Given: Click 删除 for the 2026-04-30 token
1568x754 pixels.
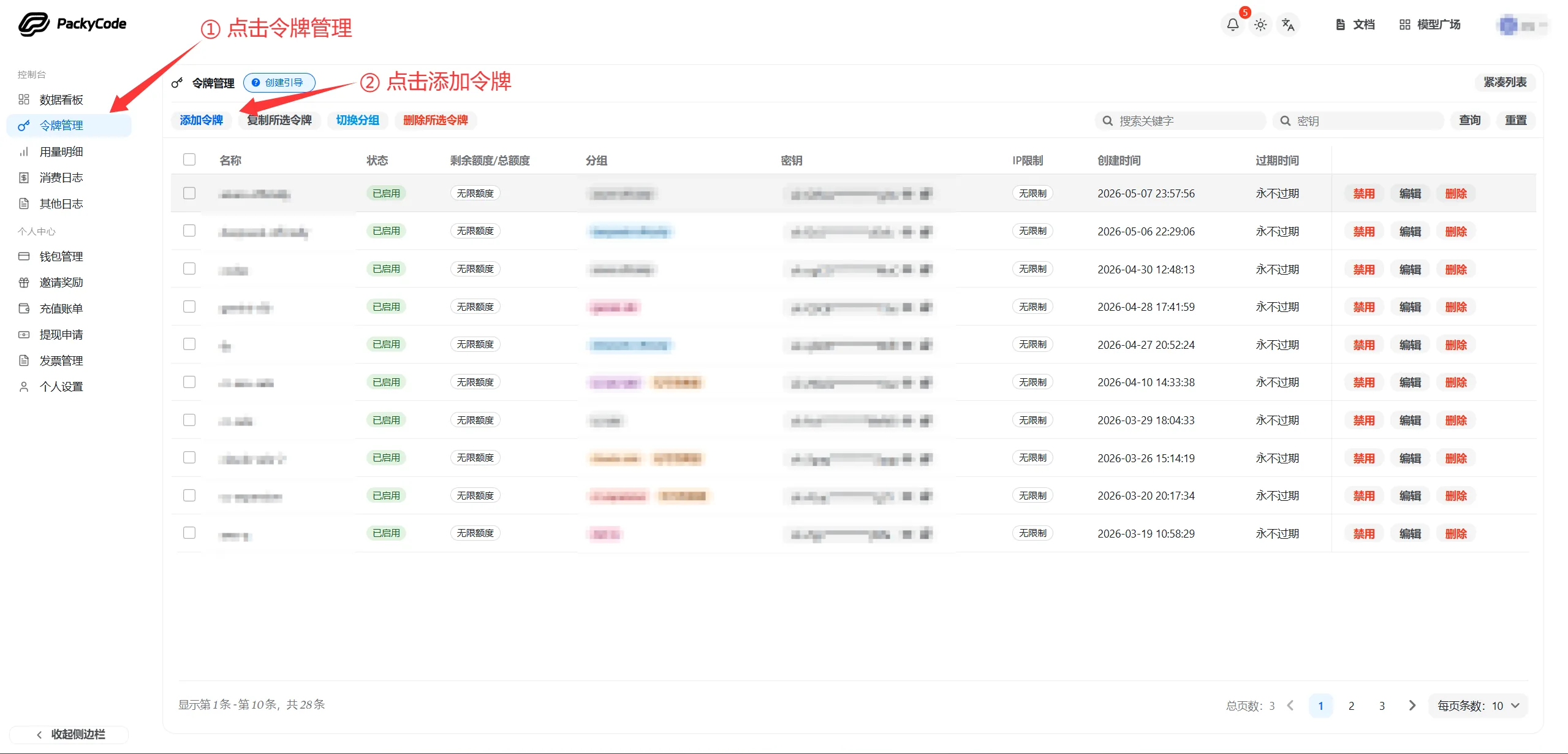Looking at the screenshot, I should coord(1456,269).
